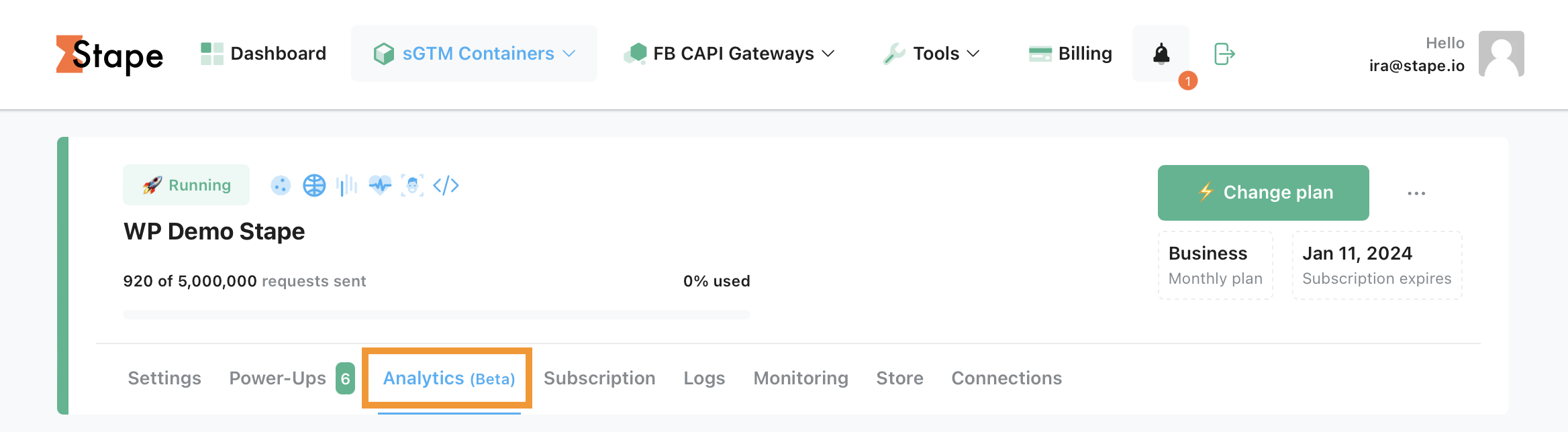Open the three-dots more options menu

(1416, 193)
